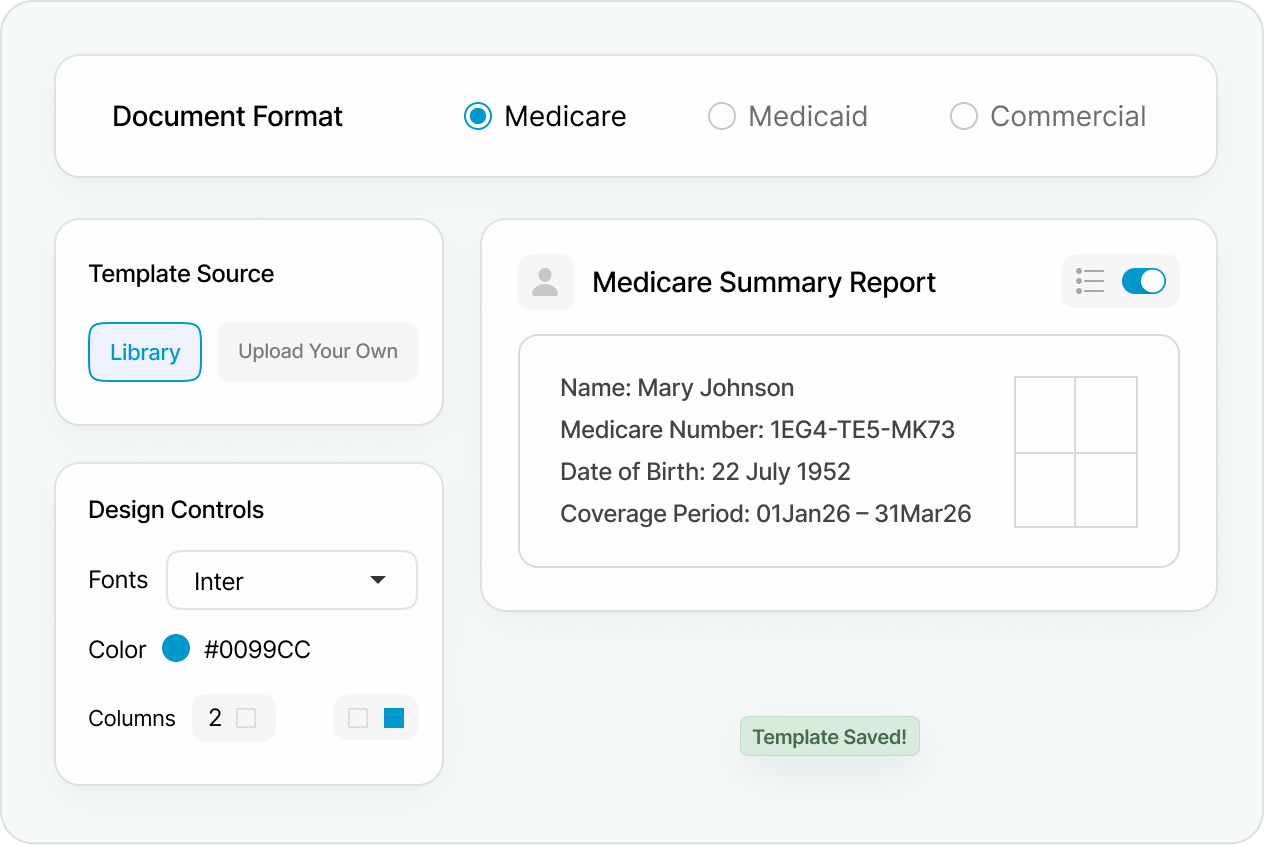The image size is (1264, 845).
Task: Click the user avatar icon
Action: coord(545,282)
